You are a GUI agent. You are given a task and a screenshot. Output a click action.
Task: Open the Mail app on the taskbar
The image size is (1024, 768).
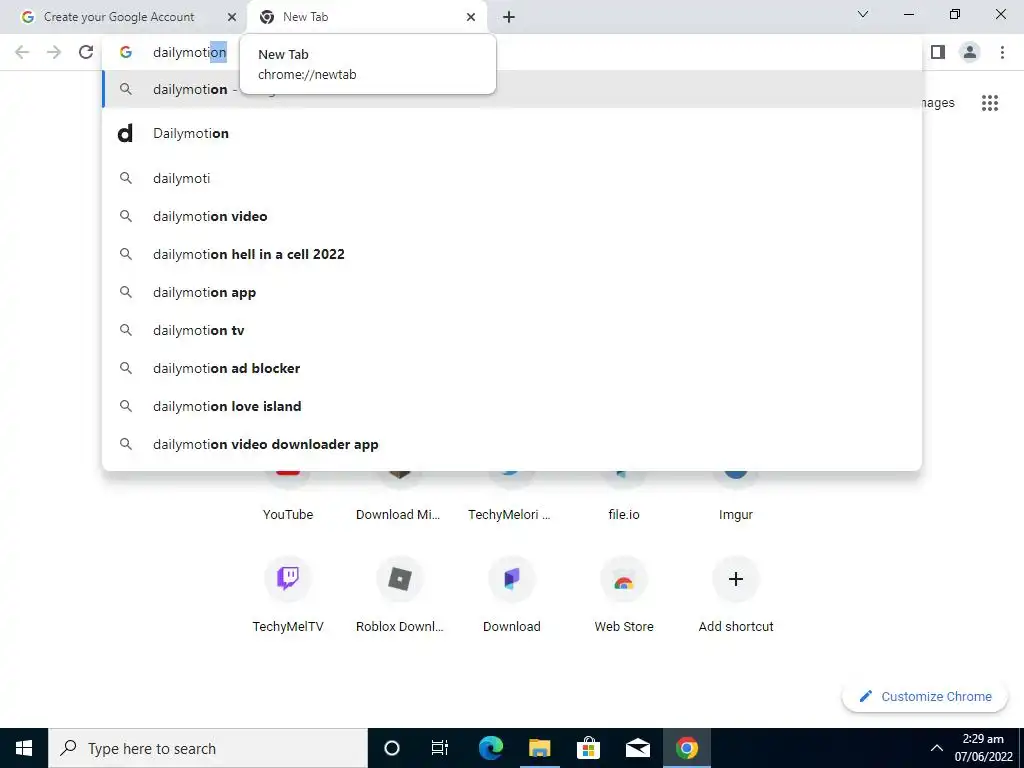[x=637, y=748]
